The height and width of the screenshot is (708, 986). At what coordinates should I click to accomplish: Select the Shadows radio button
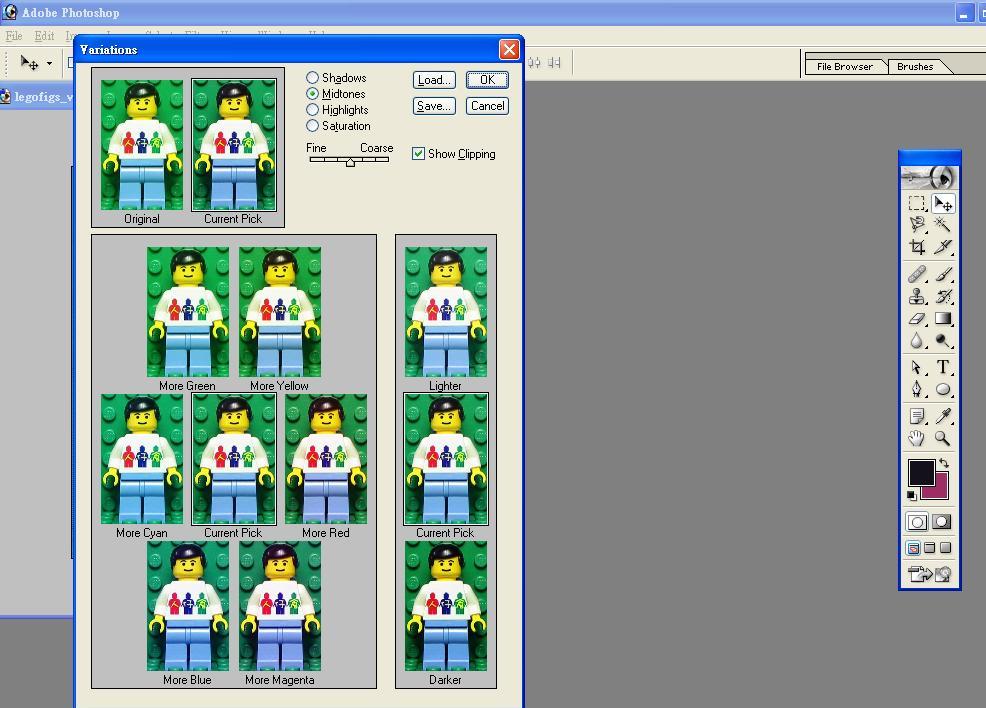point(312,77)
